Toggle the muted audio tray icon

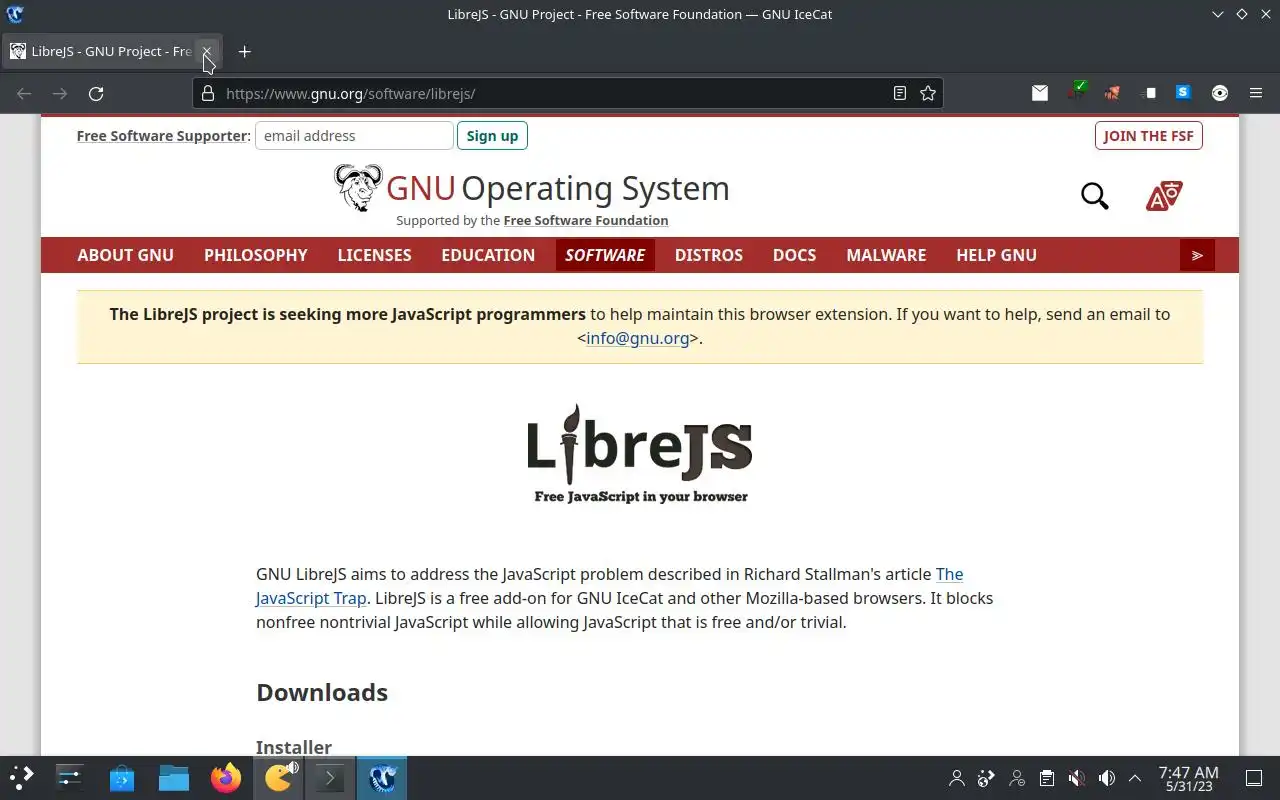coord(1077,778)
